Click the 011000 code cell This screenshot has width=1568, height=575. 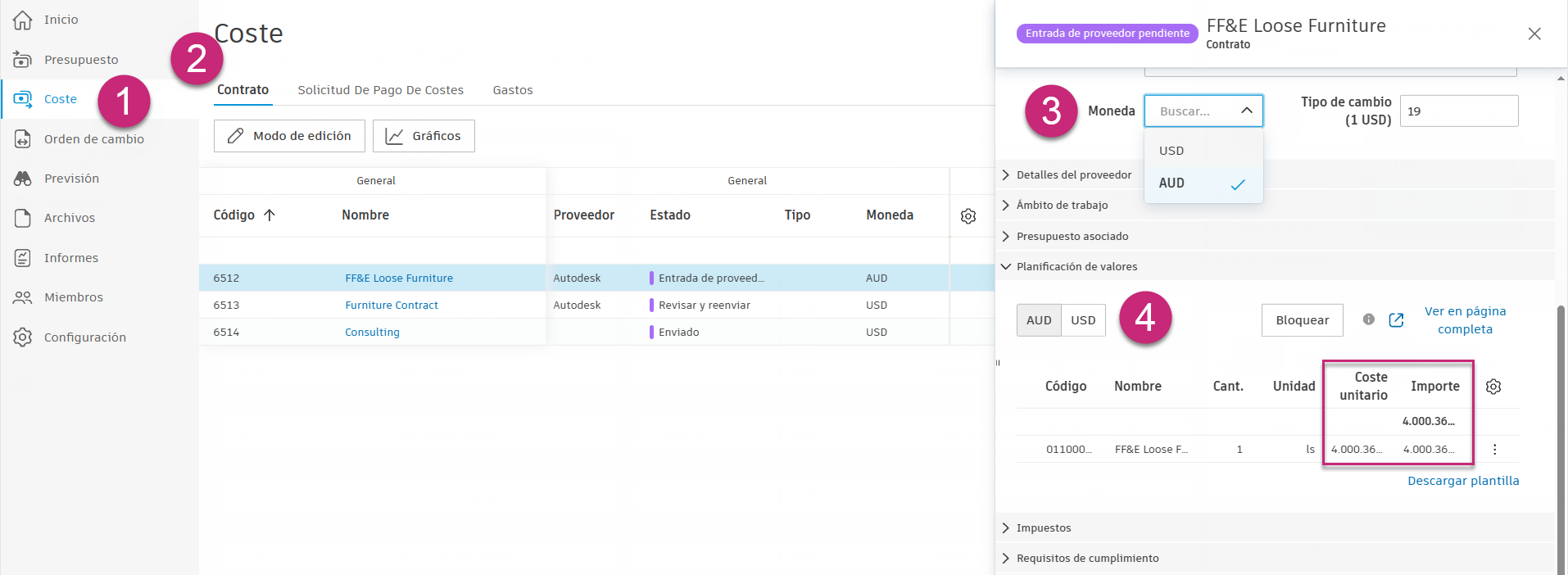[x=1069, y=450]
